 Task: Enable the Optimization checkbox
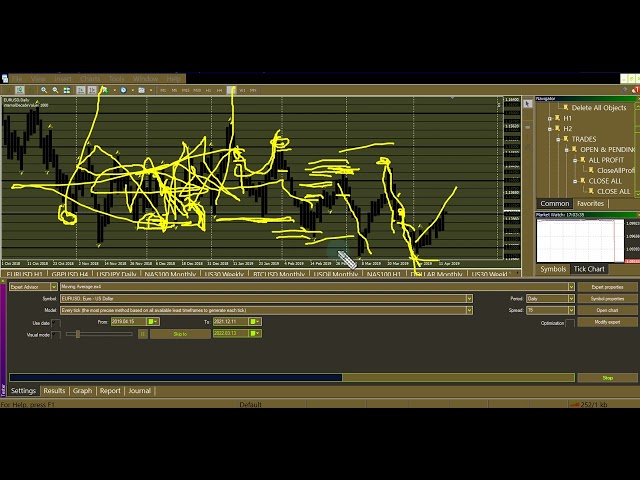click(570, 323)
